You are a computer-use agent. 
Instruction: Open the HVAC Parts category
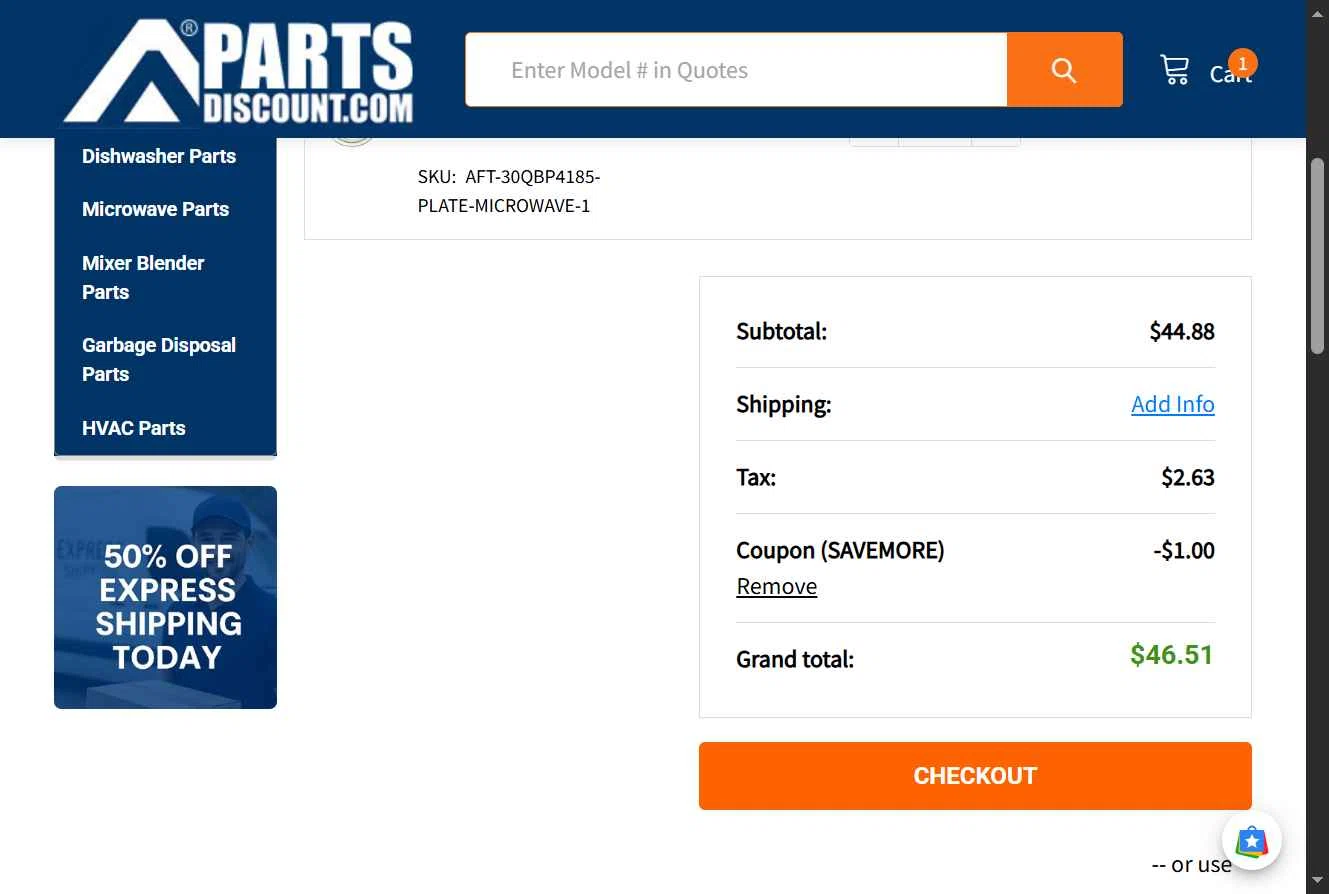click(x=134, y=428)
